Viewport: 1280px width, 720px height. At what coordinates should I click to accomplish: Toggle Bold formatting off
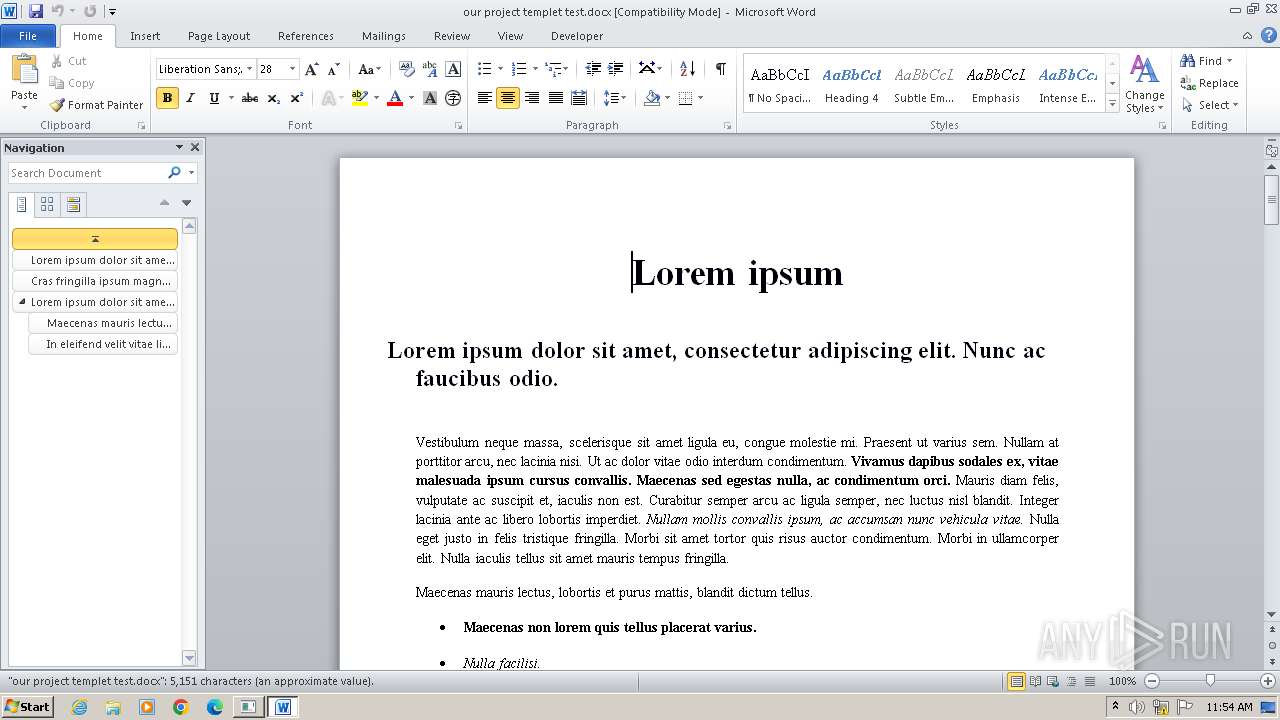click(x=167, y=98)
